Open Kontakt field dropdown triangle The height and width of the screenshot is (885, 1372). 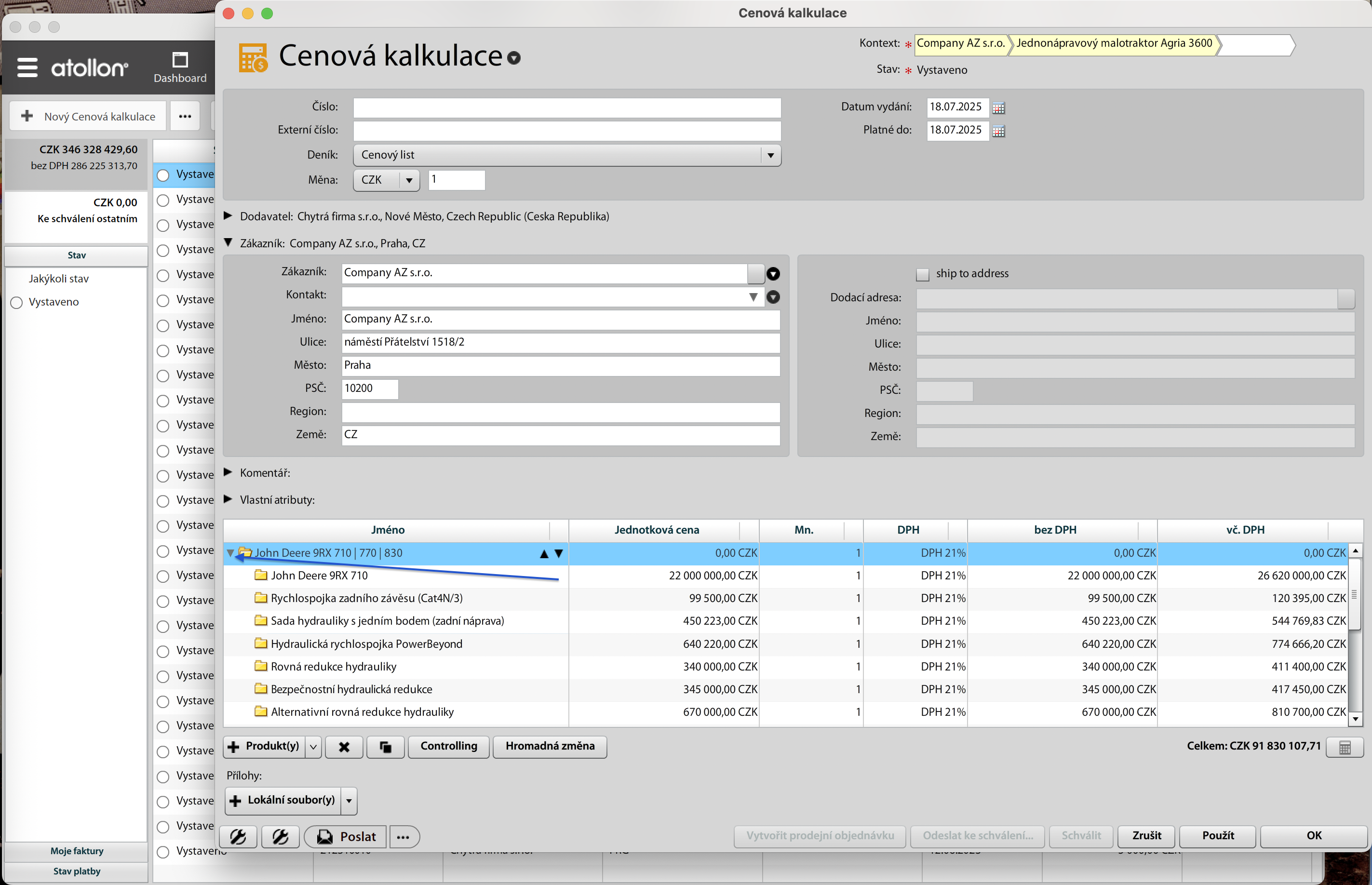[753, 297]
